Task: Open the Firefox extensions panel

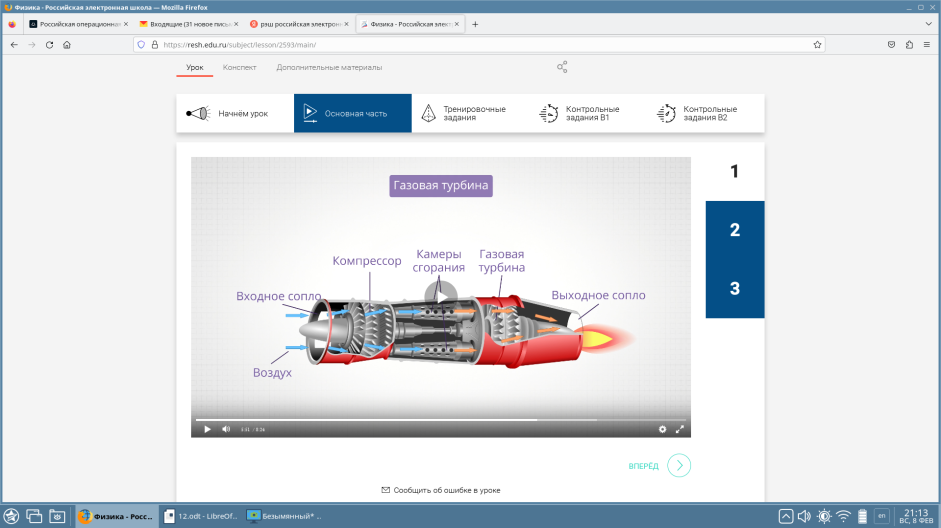Action: [x=909, y=44]
